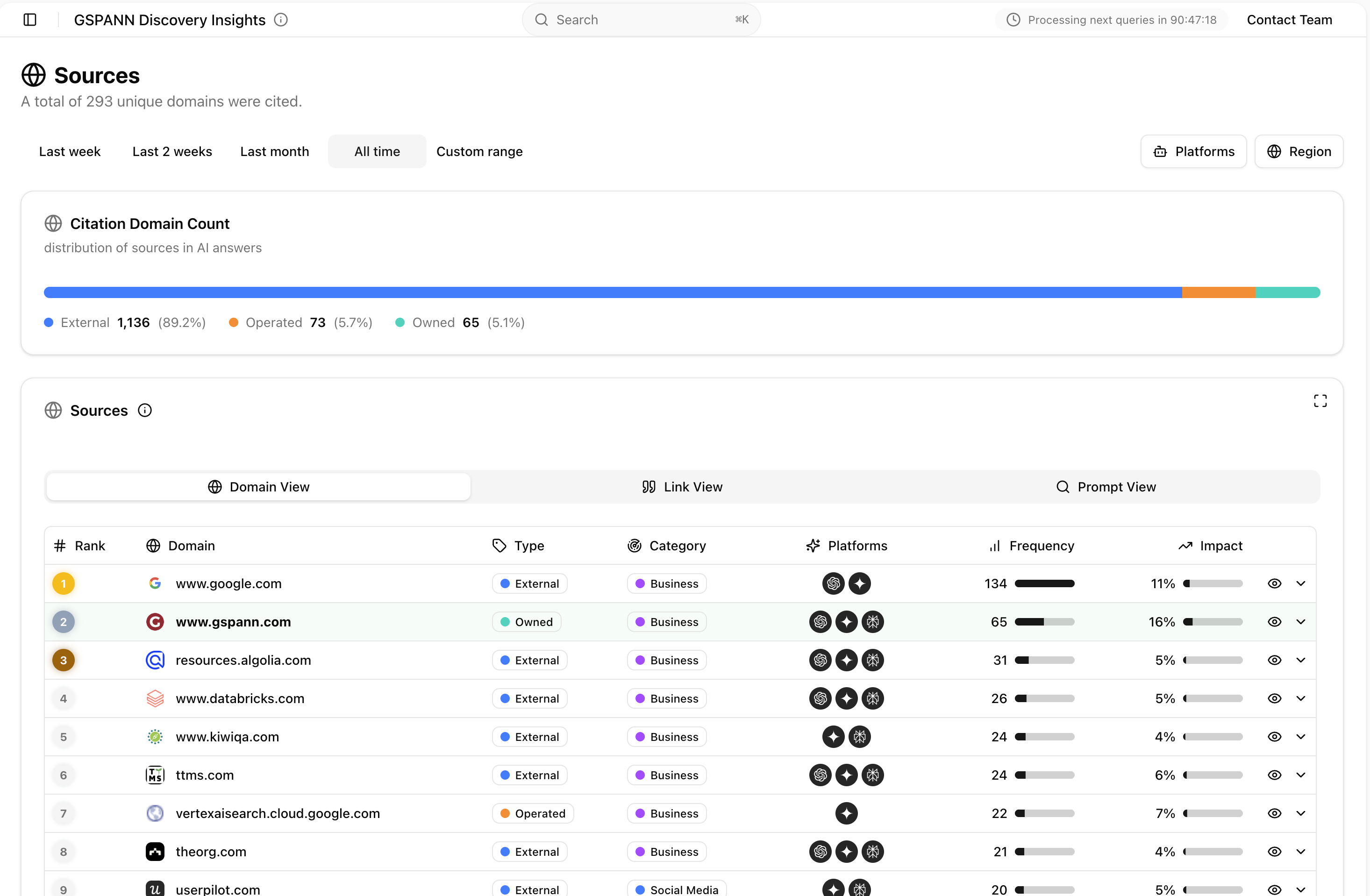Expand the www.kiwiqa.com row chevron
This screenshot has height=896, width=1370.
pos(1300,737)
